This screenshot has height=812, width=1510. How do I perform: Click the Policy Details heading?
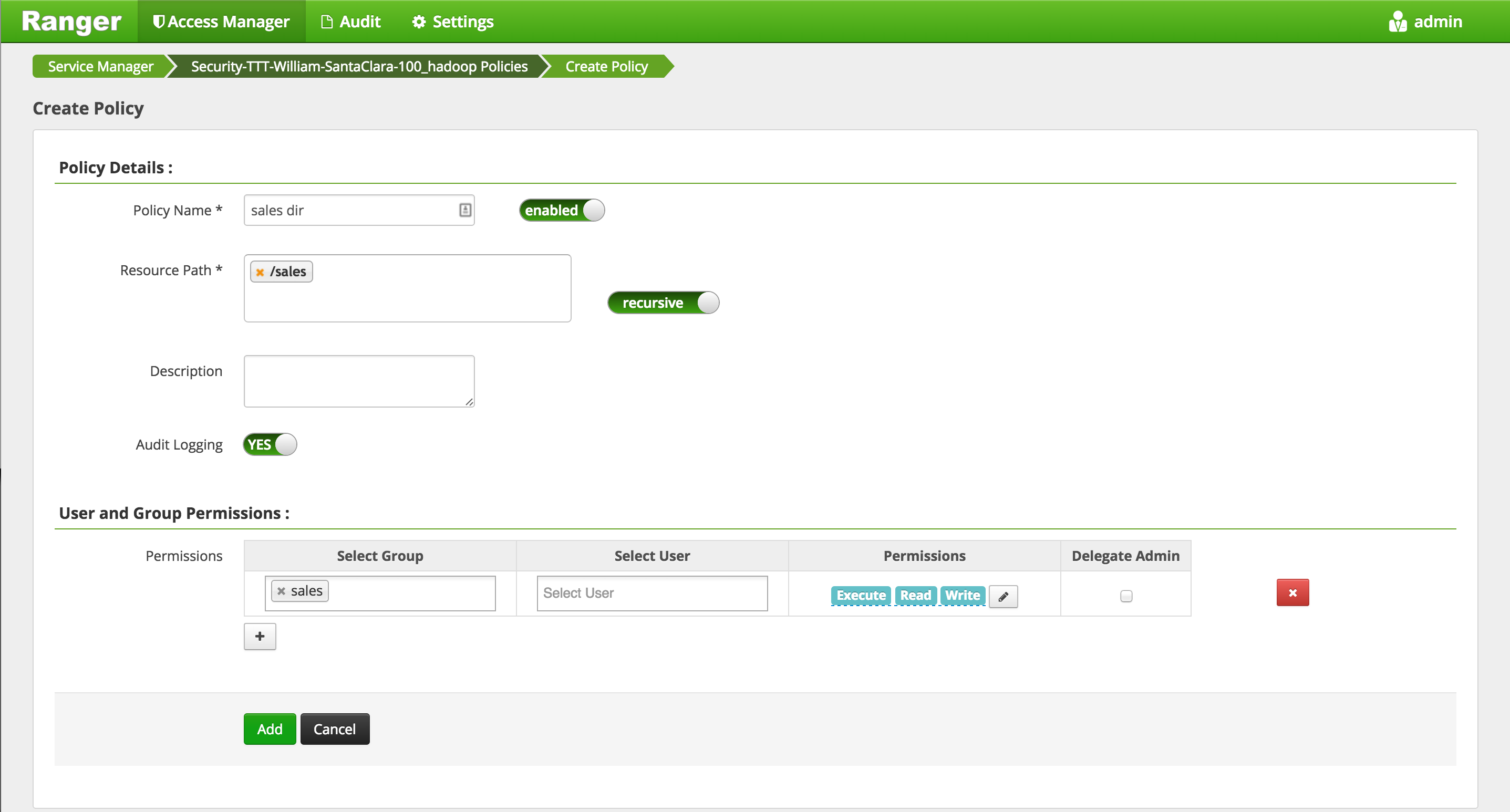coord(116,168)
